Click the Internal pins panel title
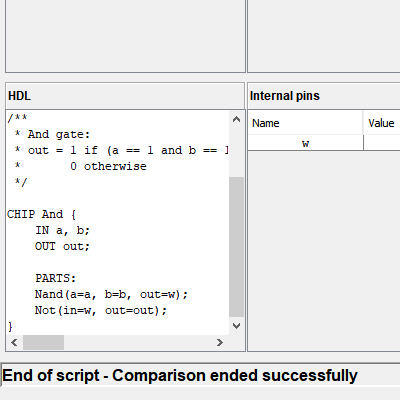Screen dimensions: 400x400 point(285,96)
